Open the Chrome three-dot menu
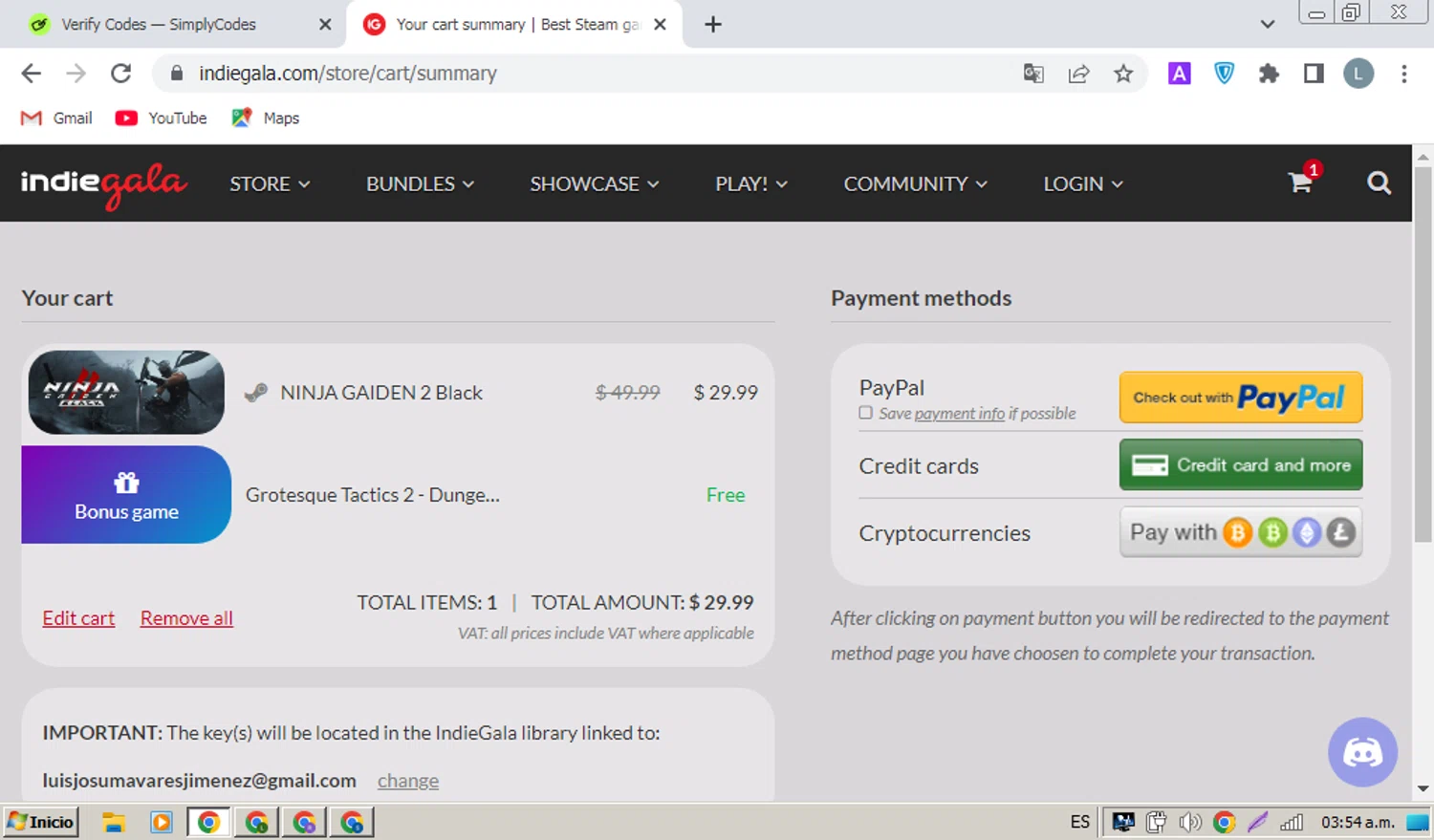This screenshot has width=1434, height=840. point(1403,74)
